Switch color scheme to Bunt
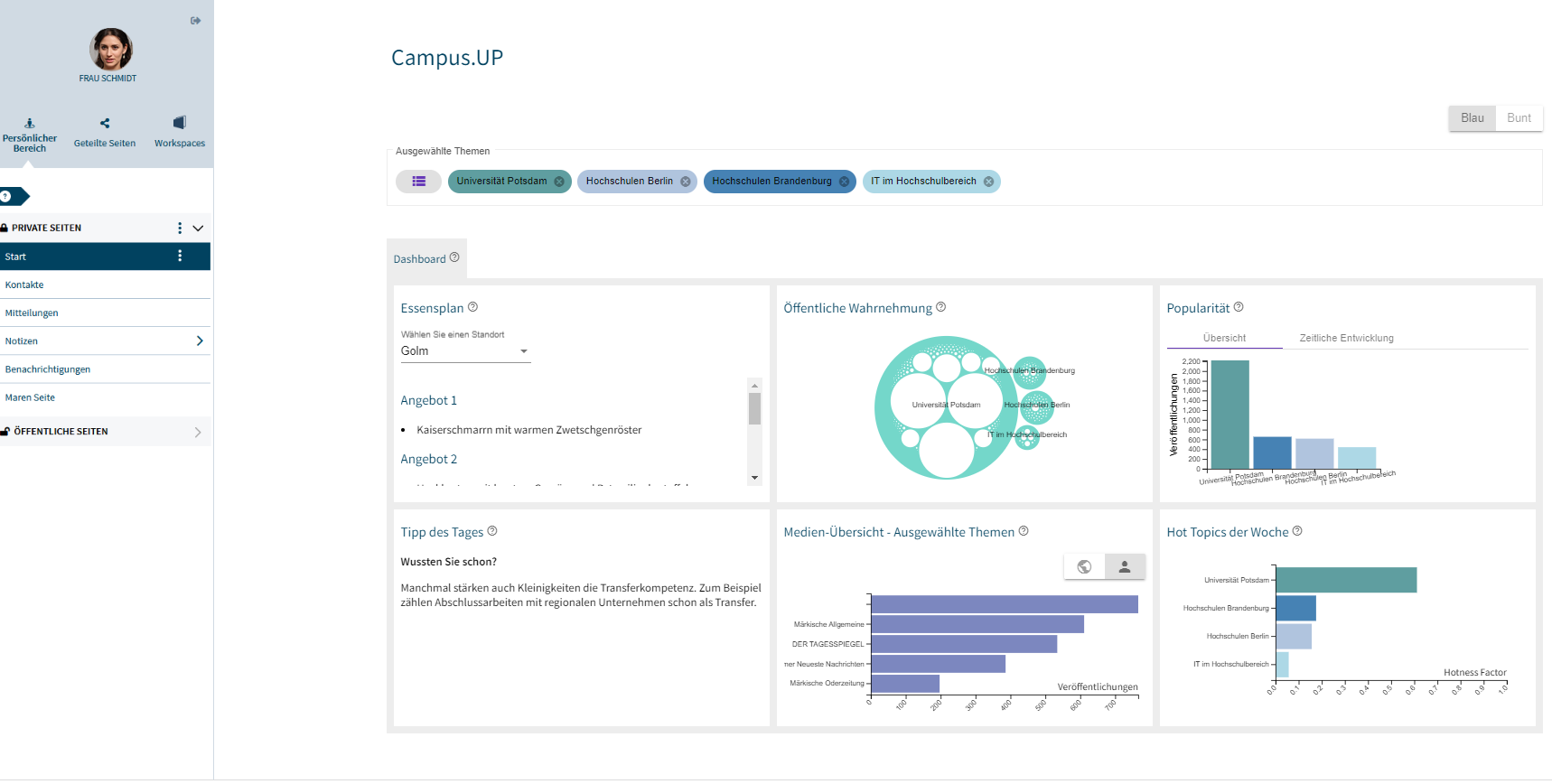Screen dimensions: 1552x784 pyautogui.click(x=1519, y=118)
